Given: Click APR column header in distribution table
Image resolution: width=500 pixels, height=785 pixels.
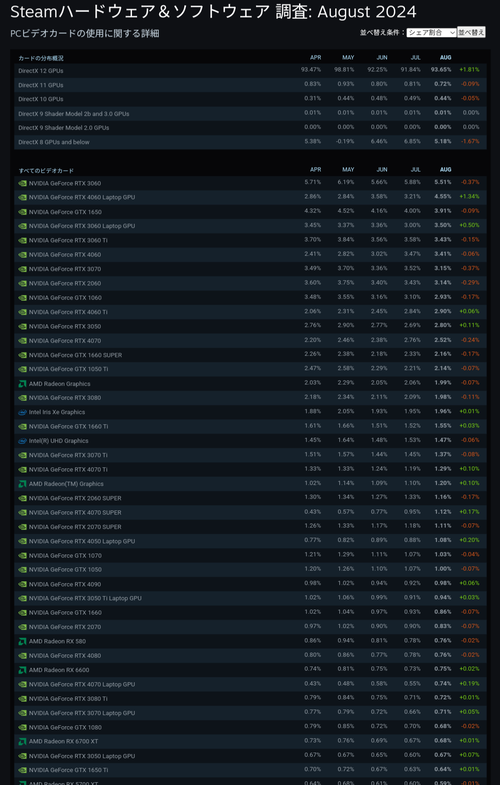Looking at the screenshot, I should (x=315, y=58).
